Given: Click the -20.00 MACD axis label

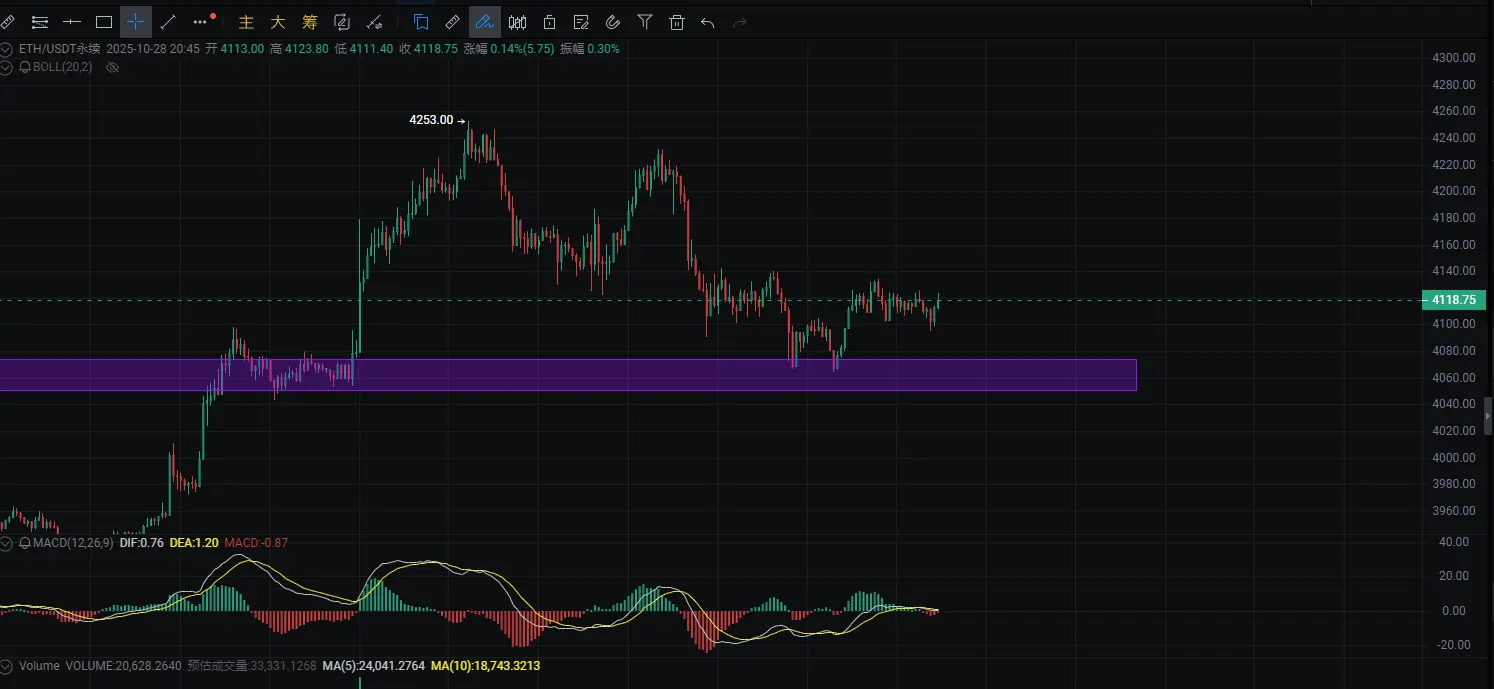Looking at the screenshot, I should (1454, 645).
